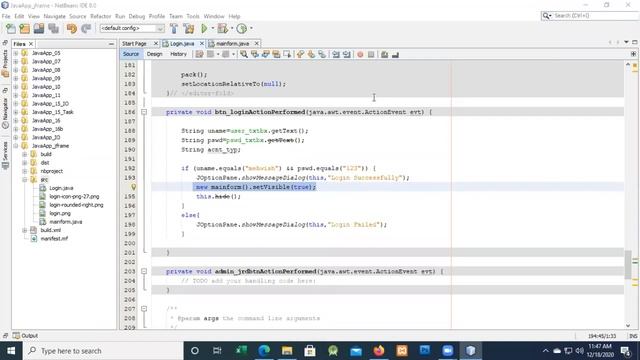Click the New File toolbar icon
The width and height of the screenshot is (640, 360).
coord(11,29)
